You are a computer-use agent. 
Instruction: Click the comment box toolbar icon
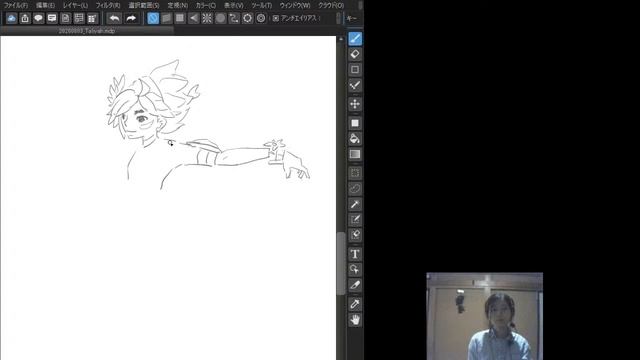(52, 18)
